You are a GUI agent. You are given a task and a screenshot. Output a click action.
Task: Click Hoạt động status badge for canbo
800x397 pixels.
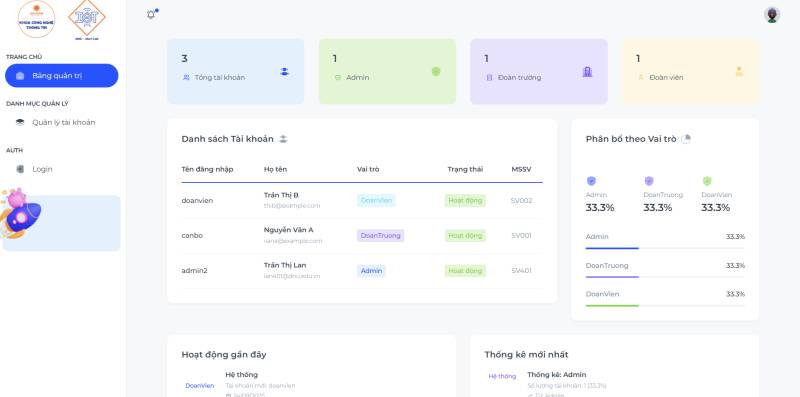coord(465,236)
